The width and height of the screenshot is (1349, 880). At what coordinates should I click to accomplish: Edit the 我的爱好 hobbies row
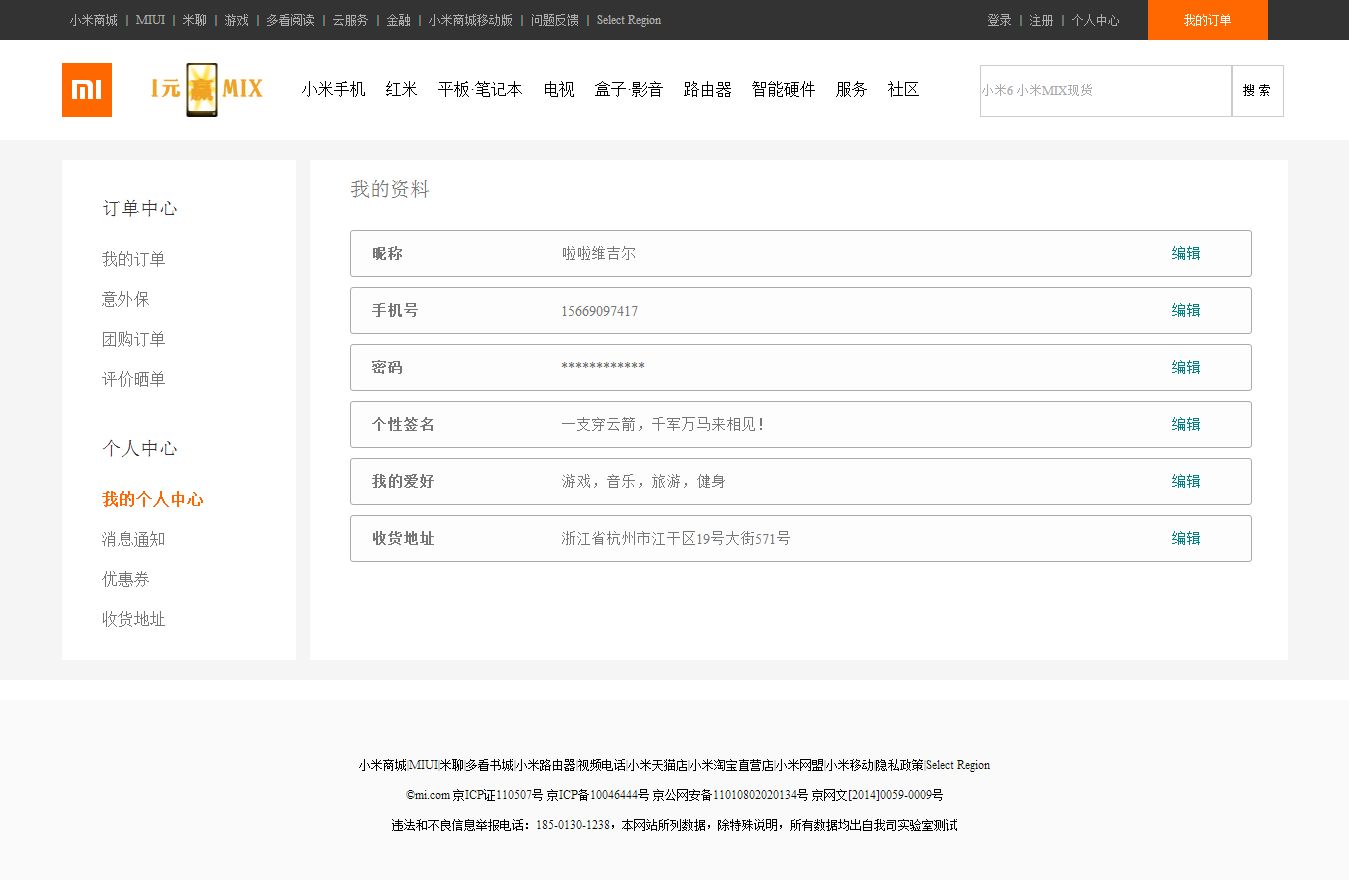coord(1186,482)
